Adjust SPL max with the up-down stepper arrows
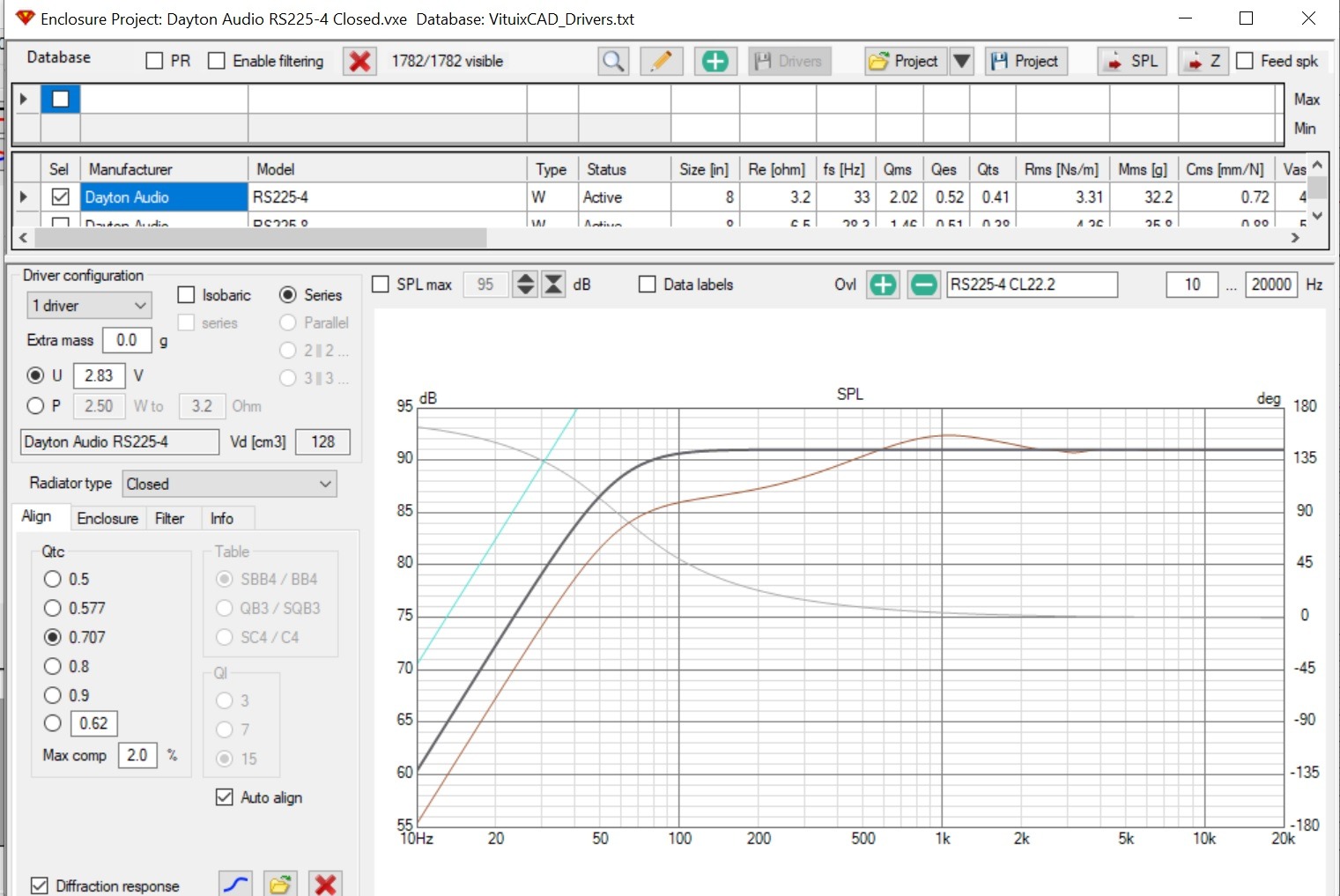Image resolution: width=1340 pixels, height=896 pixels. 525,285
